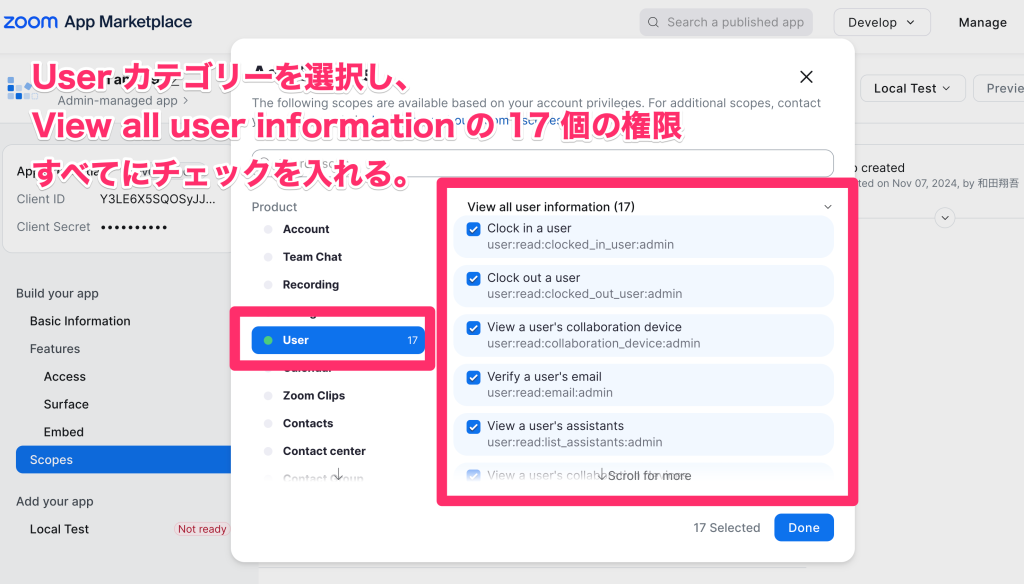Select the Account product category
The width and height of the screenshot is (1024, 584).
tap(305, 229)
